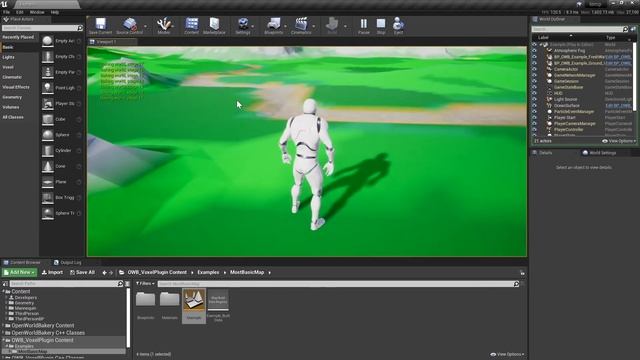Open View Options in World Outliner
Image resolution: width=640 pixels, height=360 pixels.
(619, 141)
